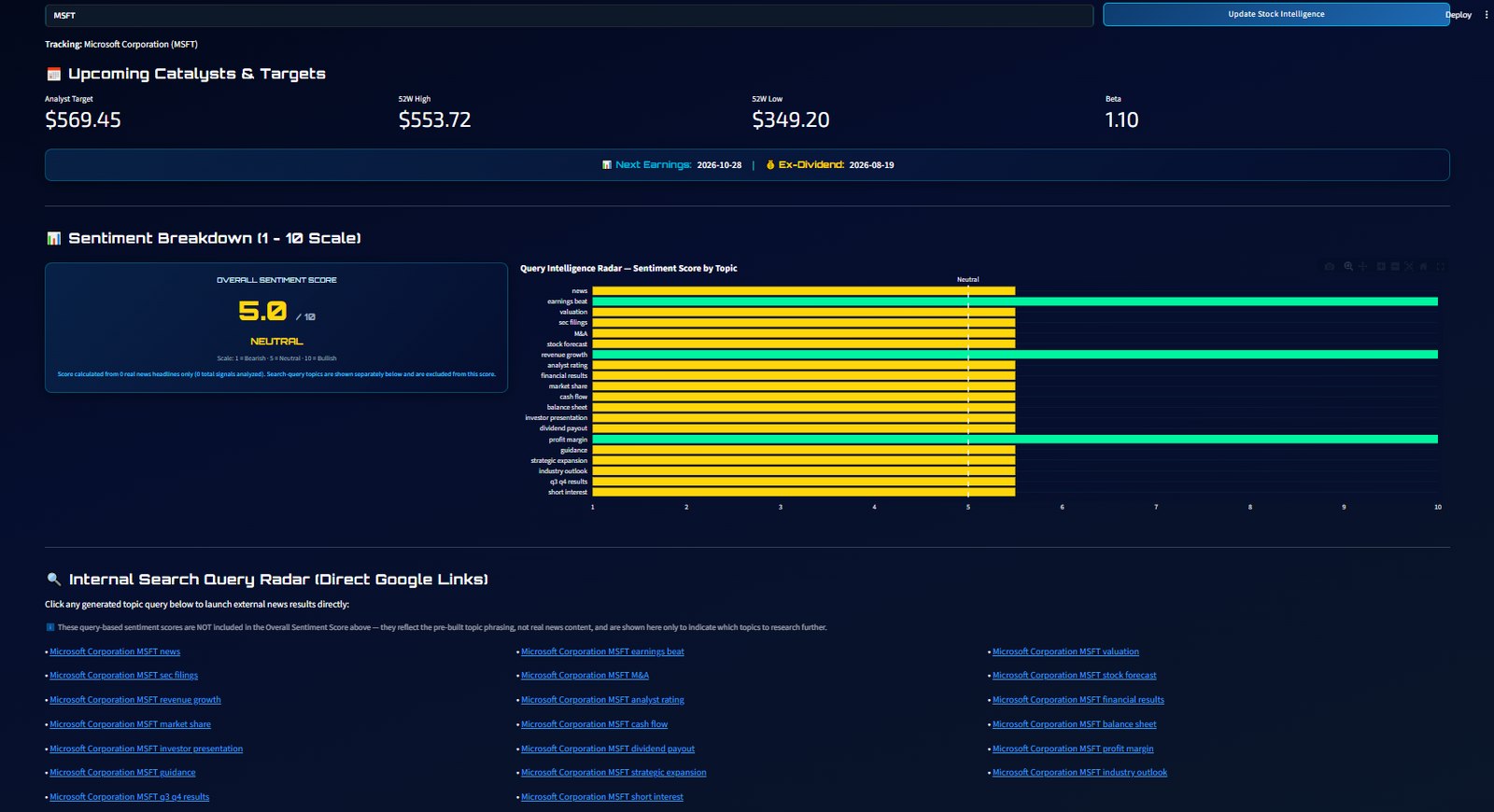
Task: Follow the MSFT sec filings link
Action: point(123,675)
